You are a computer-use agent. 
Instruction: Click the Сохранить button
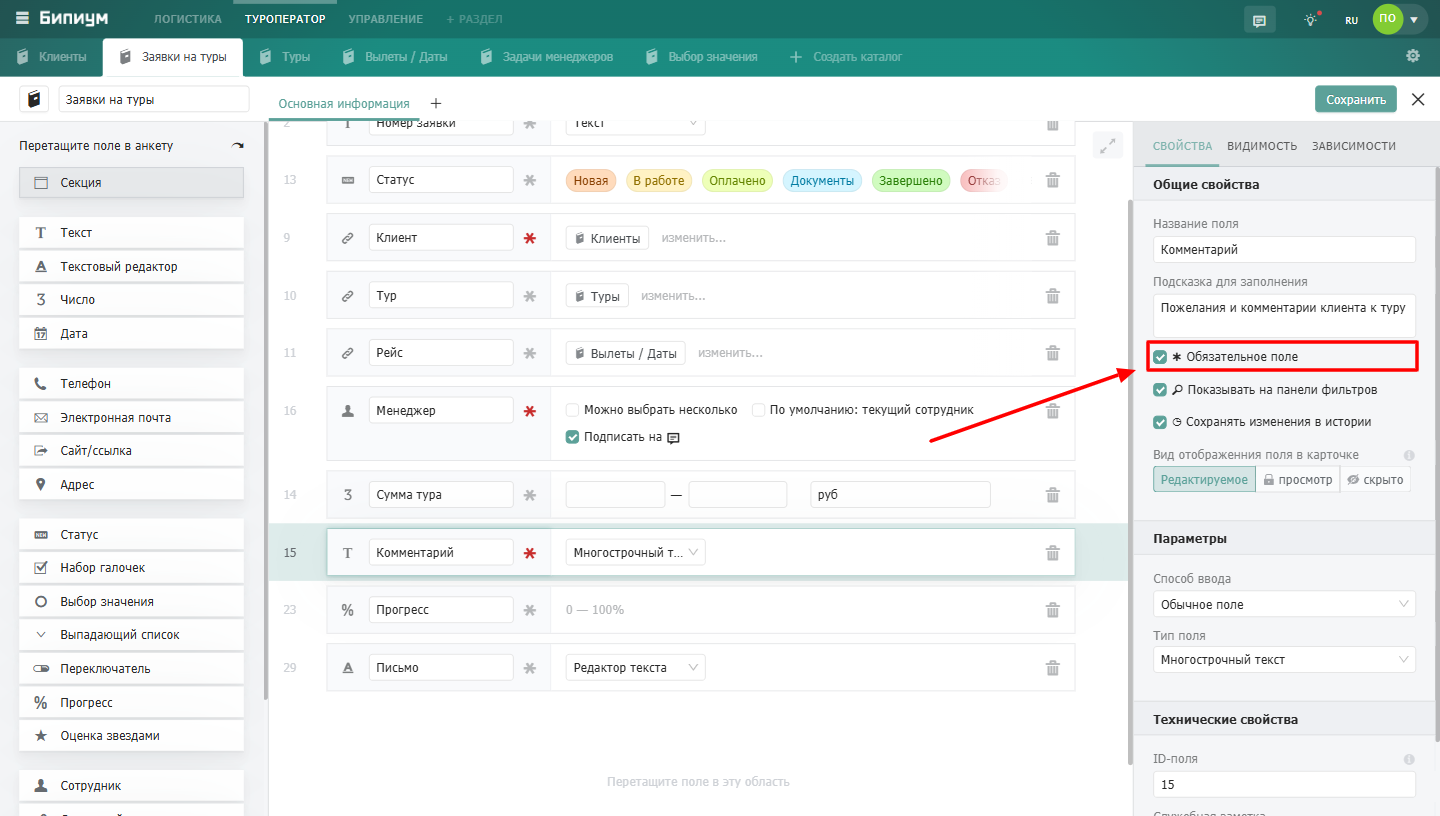click(x=1355, y=99)
